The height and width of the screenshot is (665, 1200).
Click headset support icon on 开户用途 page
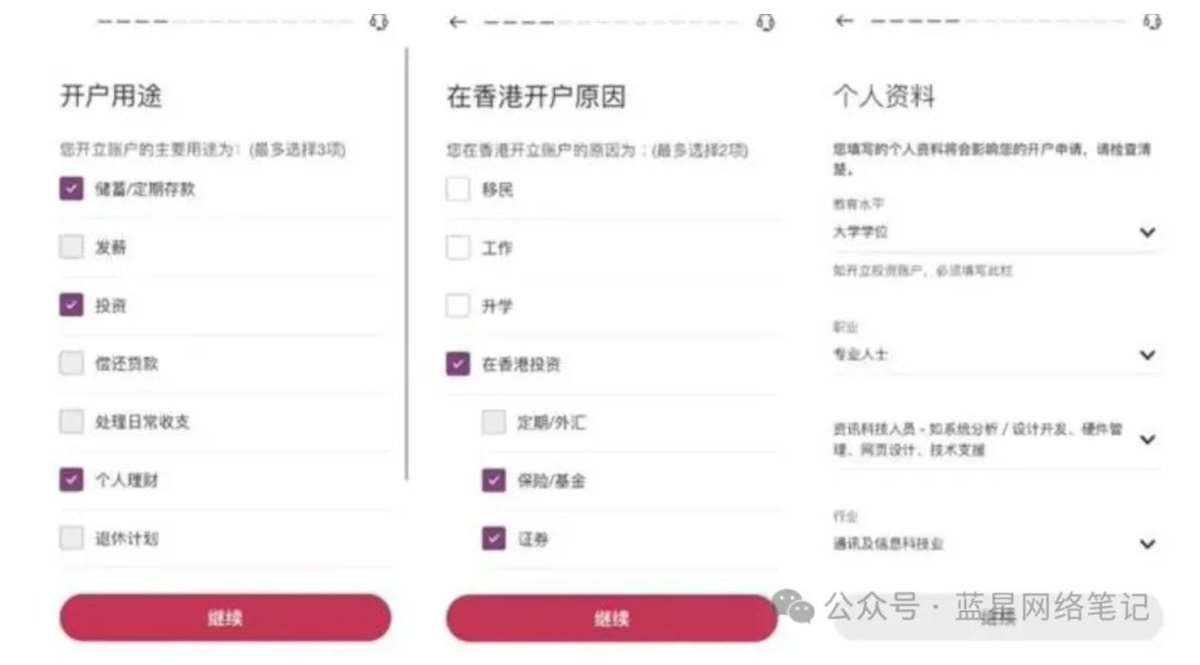tap(379, 22)
